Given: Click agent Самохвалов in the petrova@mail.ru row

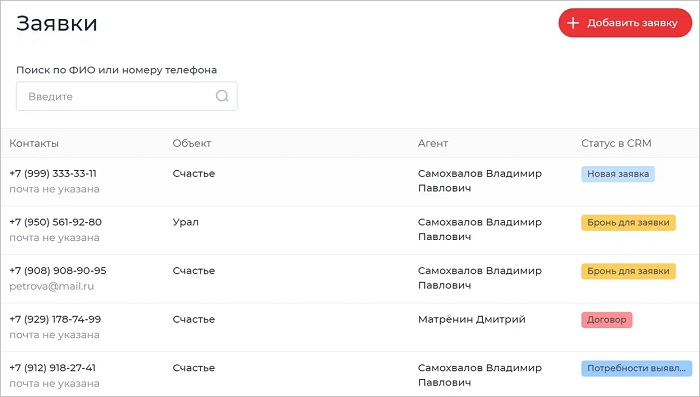Looking at the screenshot, I should (480, 278).
